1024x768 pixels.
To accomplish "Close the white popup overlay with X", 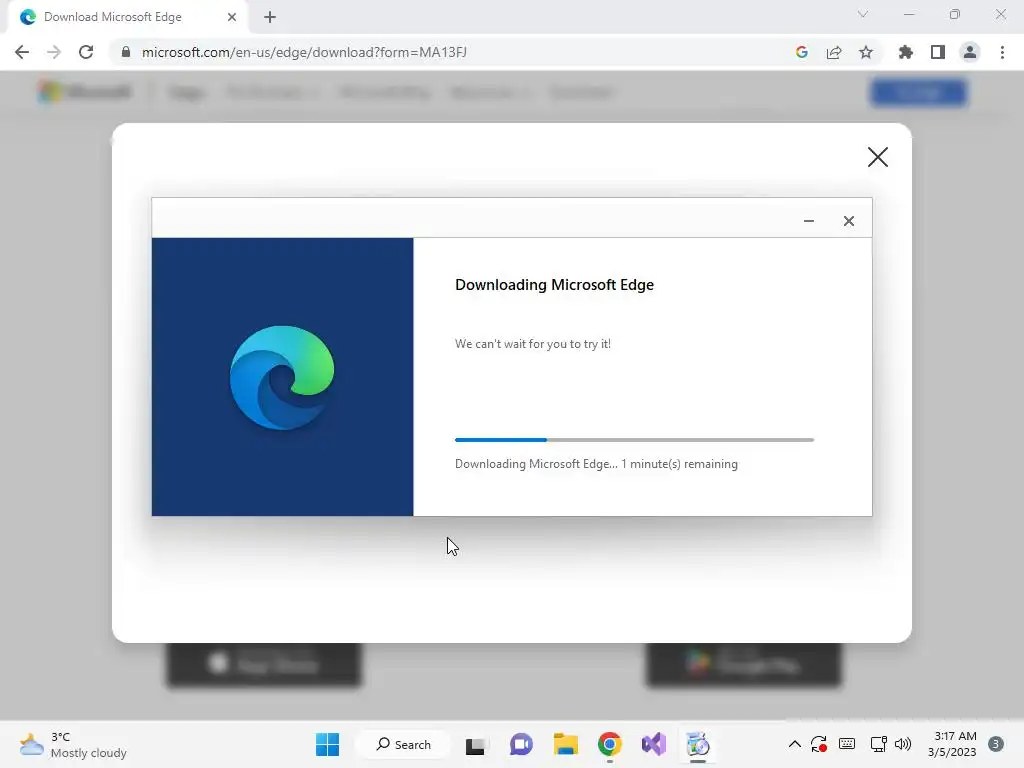I will (878, 157).
